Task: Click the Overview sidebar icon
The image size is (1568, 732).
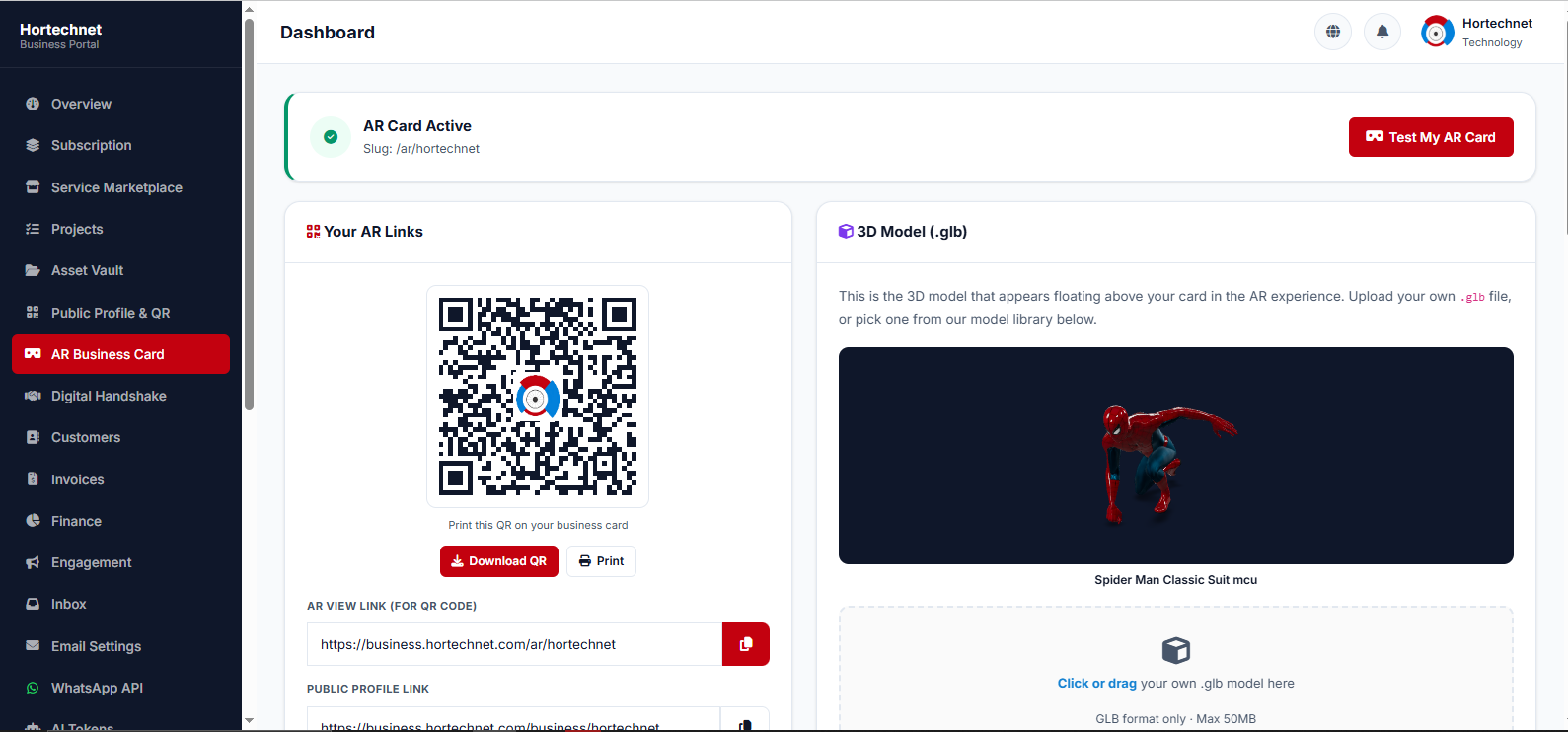Action: [33, 104]
